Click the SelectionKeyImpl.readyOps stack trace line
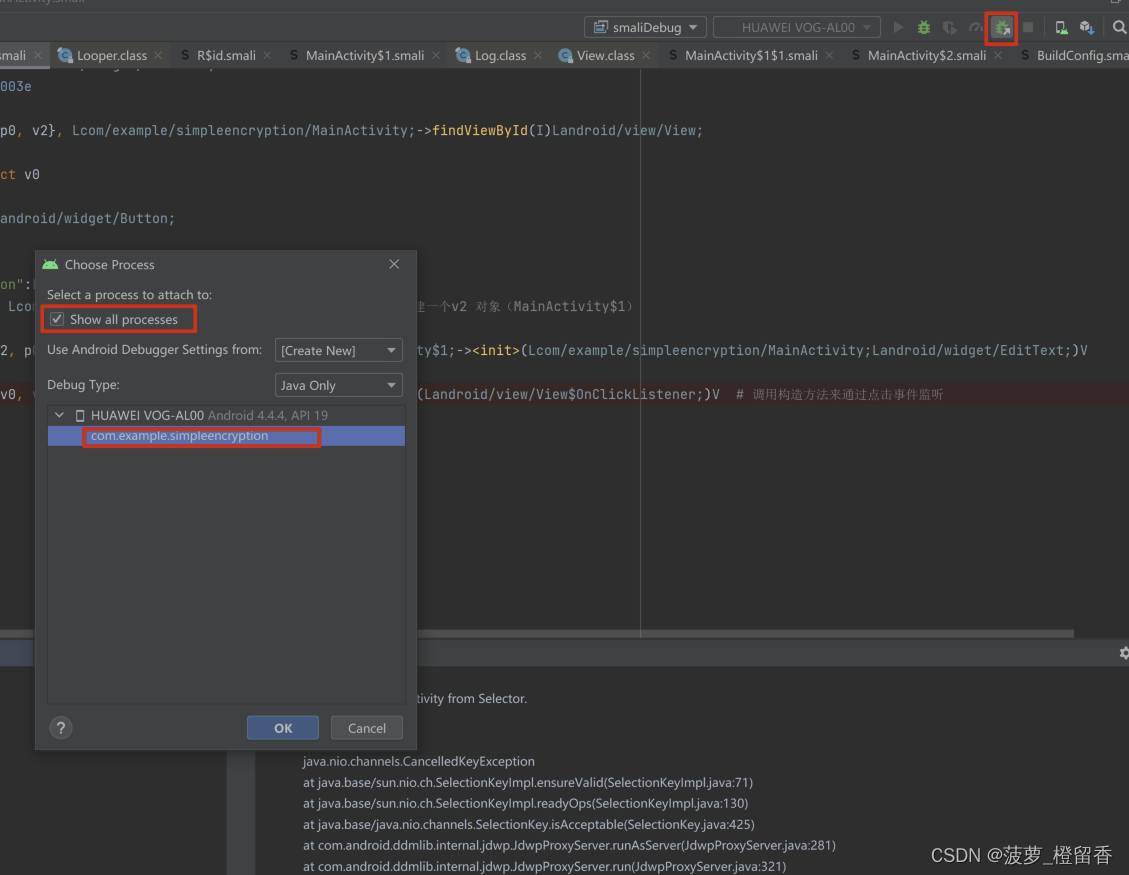The width and height of the screenshot is (1129, 875). (x=526, y=803)
